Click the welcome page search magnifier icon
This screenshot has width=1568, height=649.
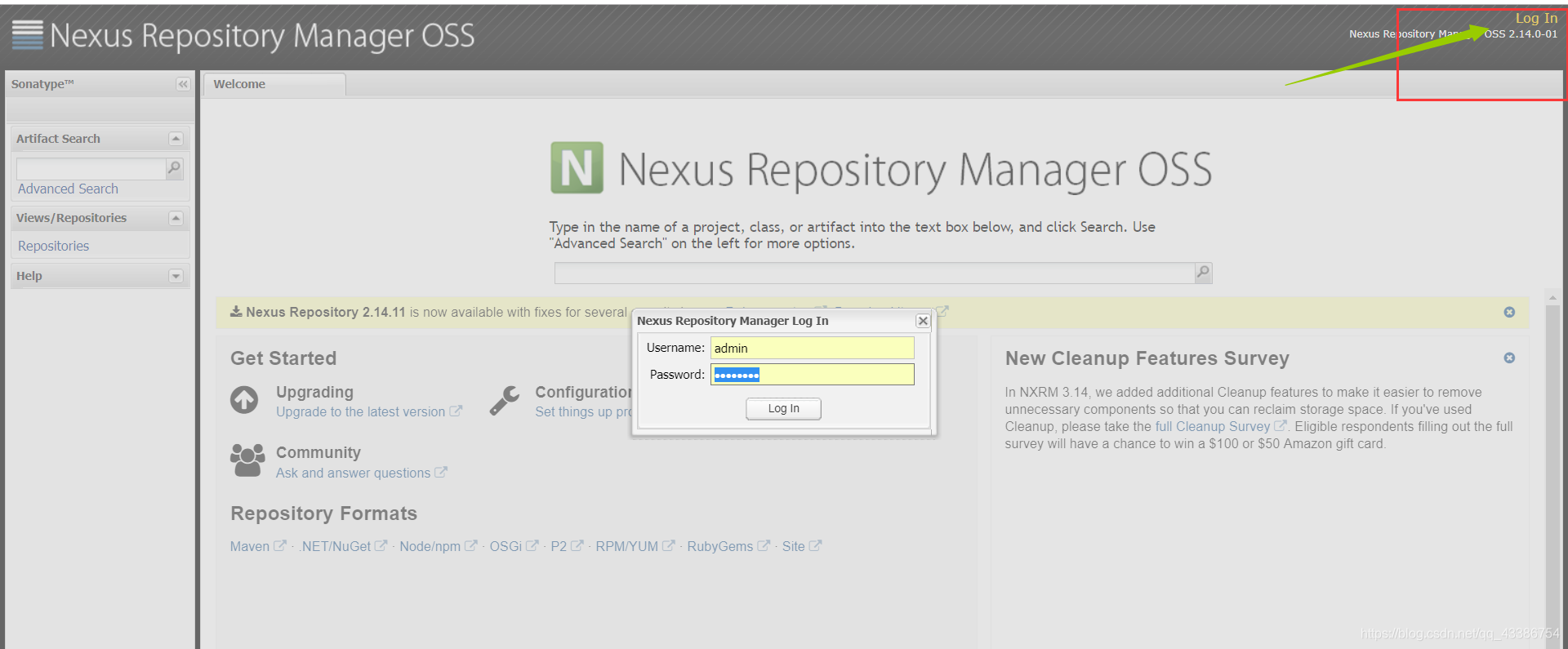[x=1203, y=273]
